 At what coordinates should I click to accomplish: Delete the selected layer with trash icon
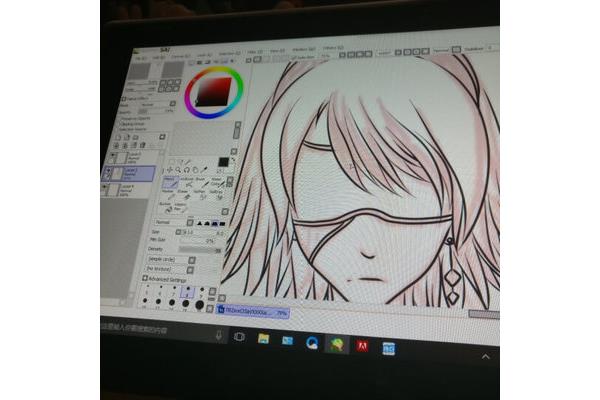(x=142, y=145)
